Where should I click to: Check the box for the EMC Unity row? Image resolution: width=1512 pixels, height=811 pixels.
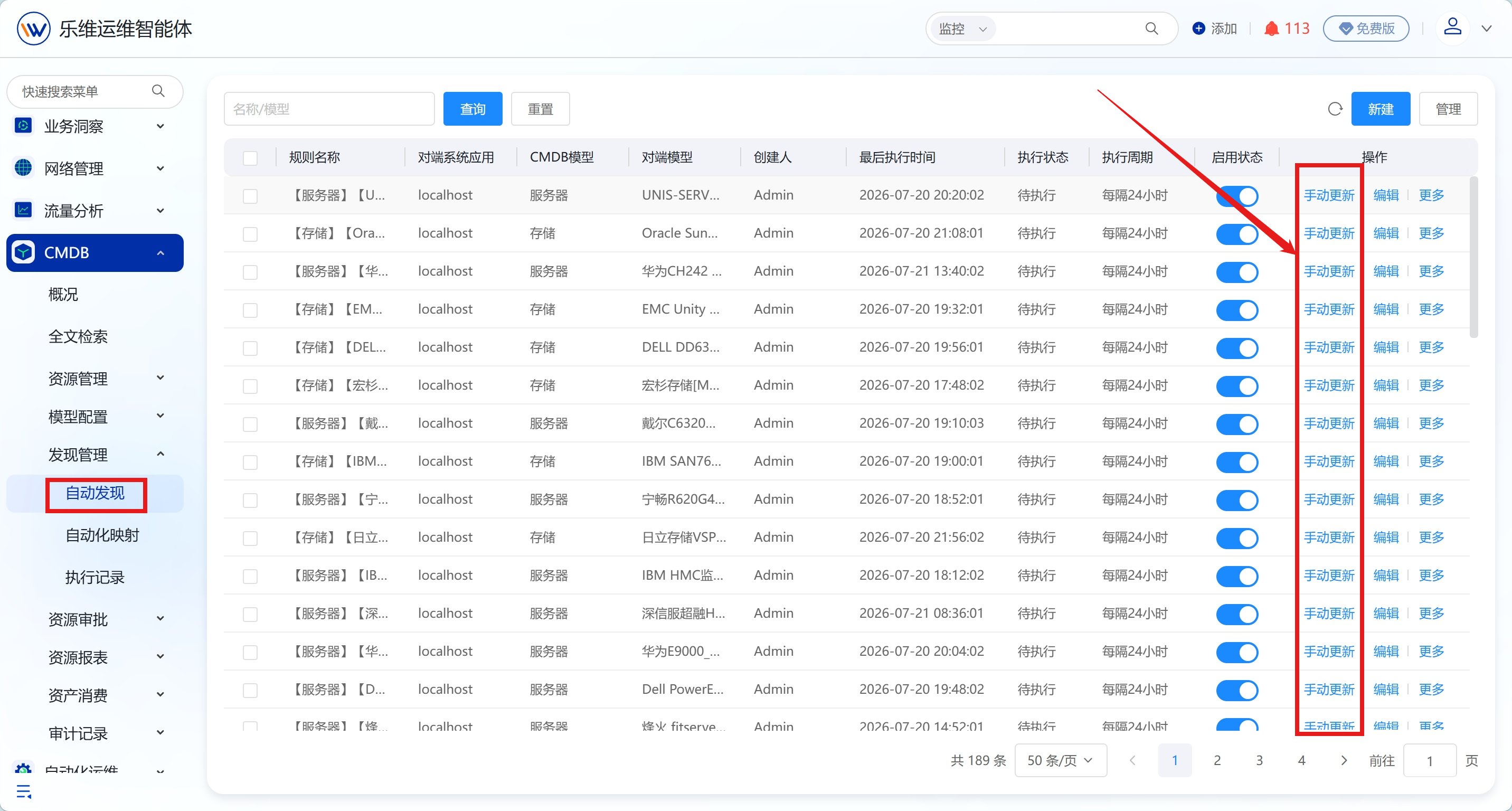(x=250, y=310)
